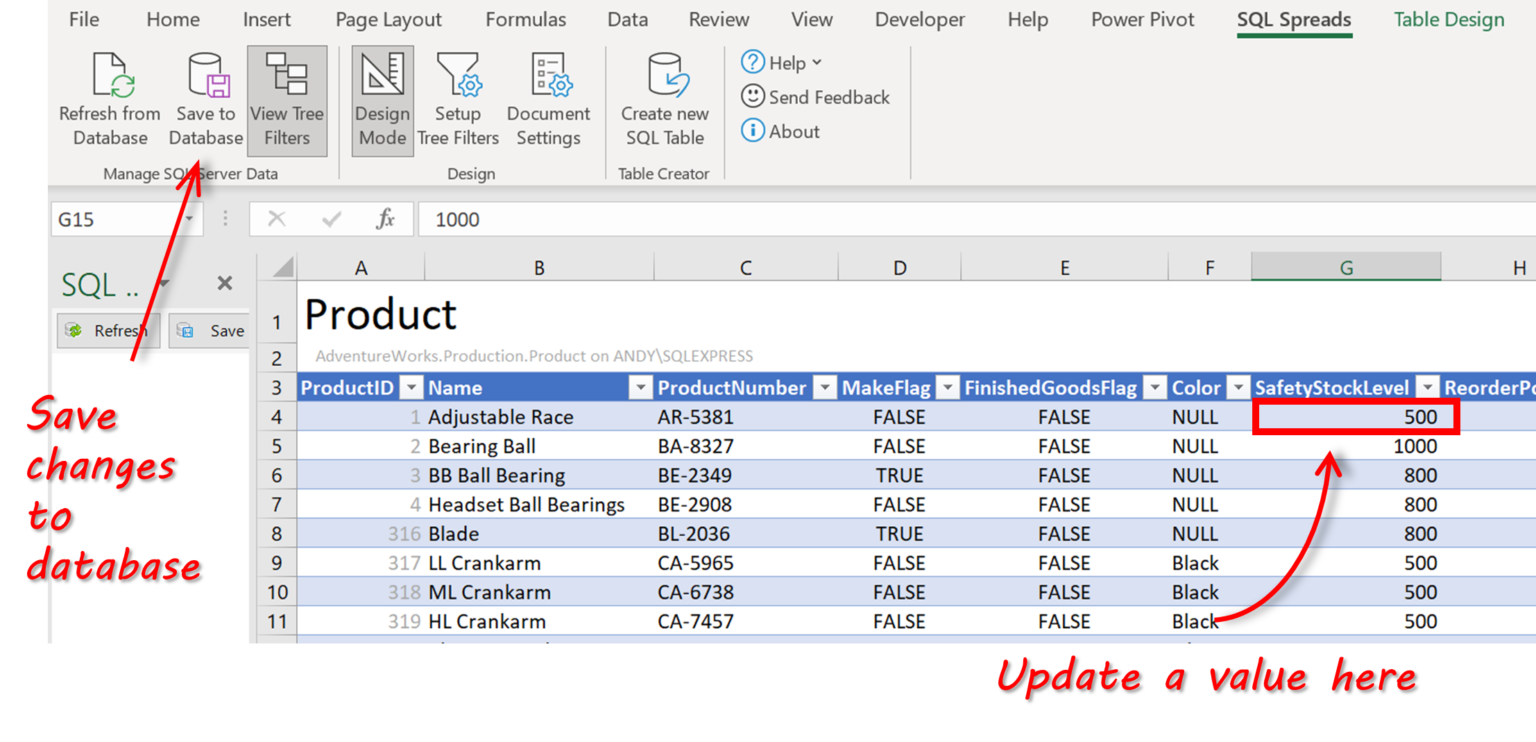This screenshot has height=742, width=1536.
Task: Click the Send Feedback smiley icon
Action: point(754,97)
